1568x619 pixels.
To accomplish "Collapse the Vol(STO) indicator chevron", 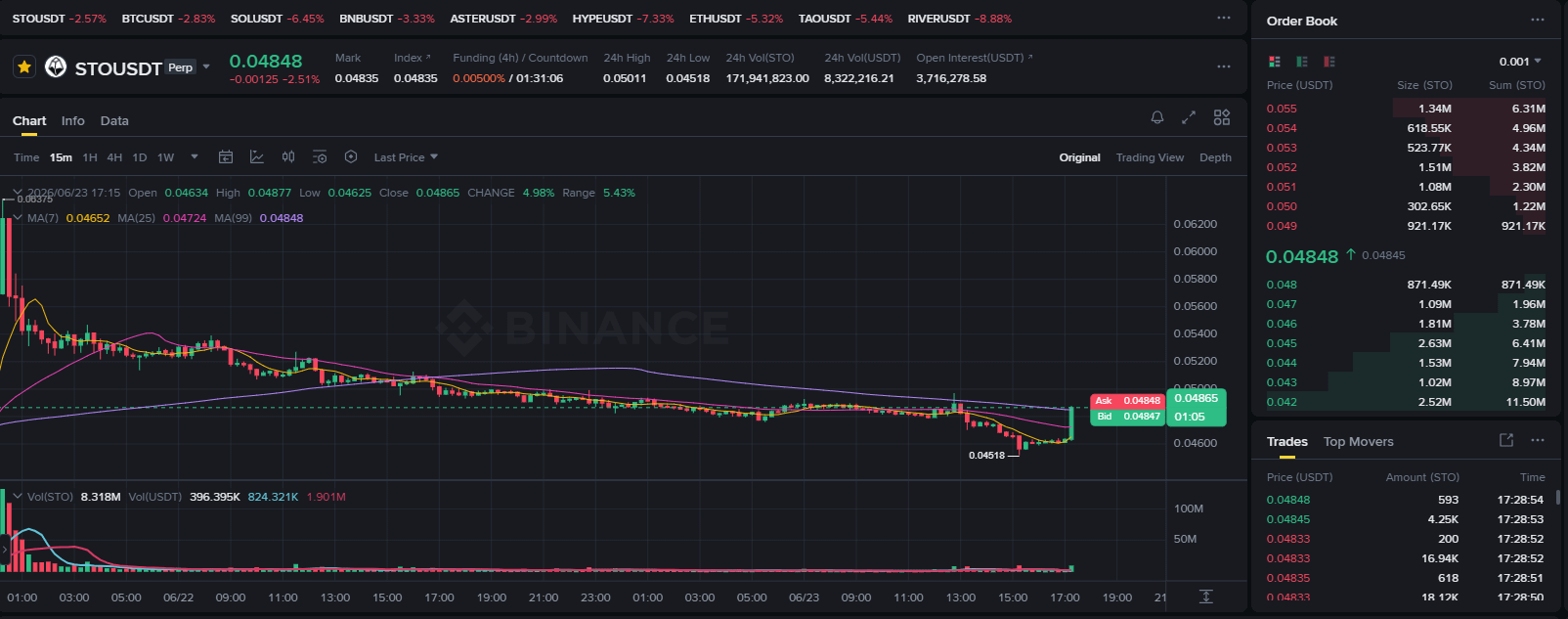I will [18, 497].
